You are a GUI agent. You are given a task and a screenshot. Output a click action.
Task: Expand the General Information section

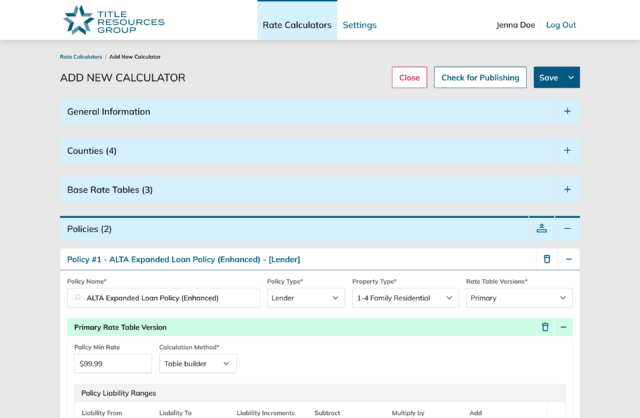[567, 112]
